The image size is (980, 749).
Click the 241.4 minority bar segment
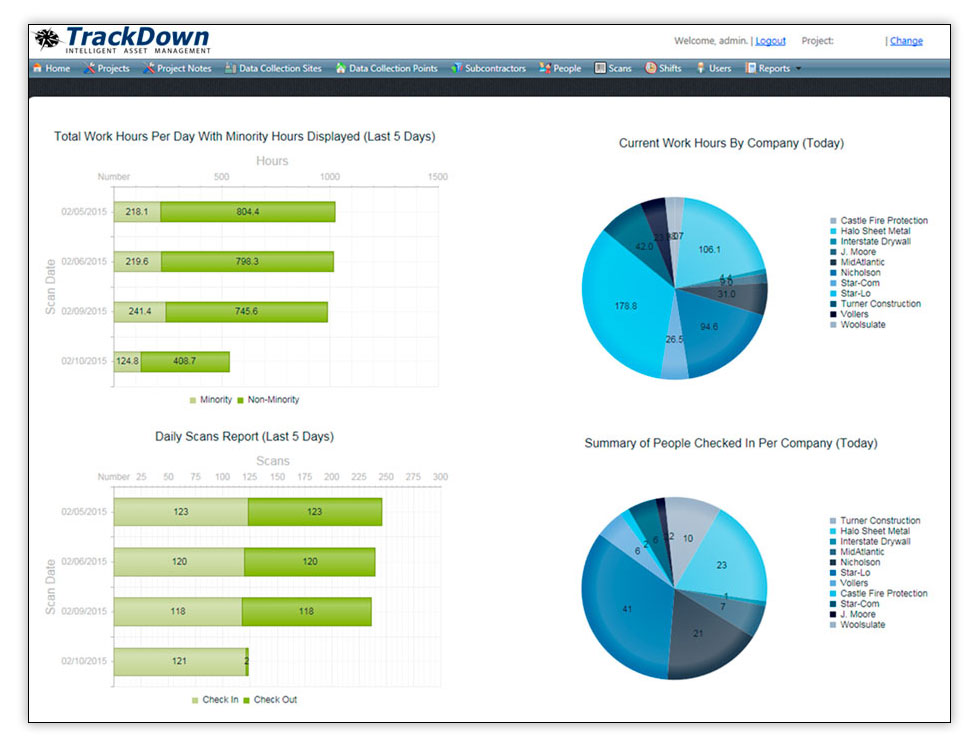(x=140, y=311)
